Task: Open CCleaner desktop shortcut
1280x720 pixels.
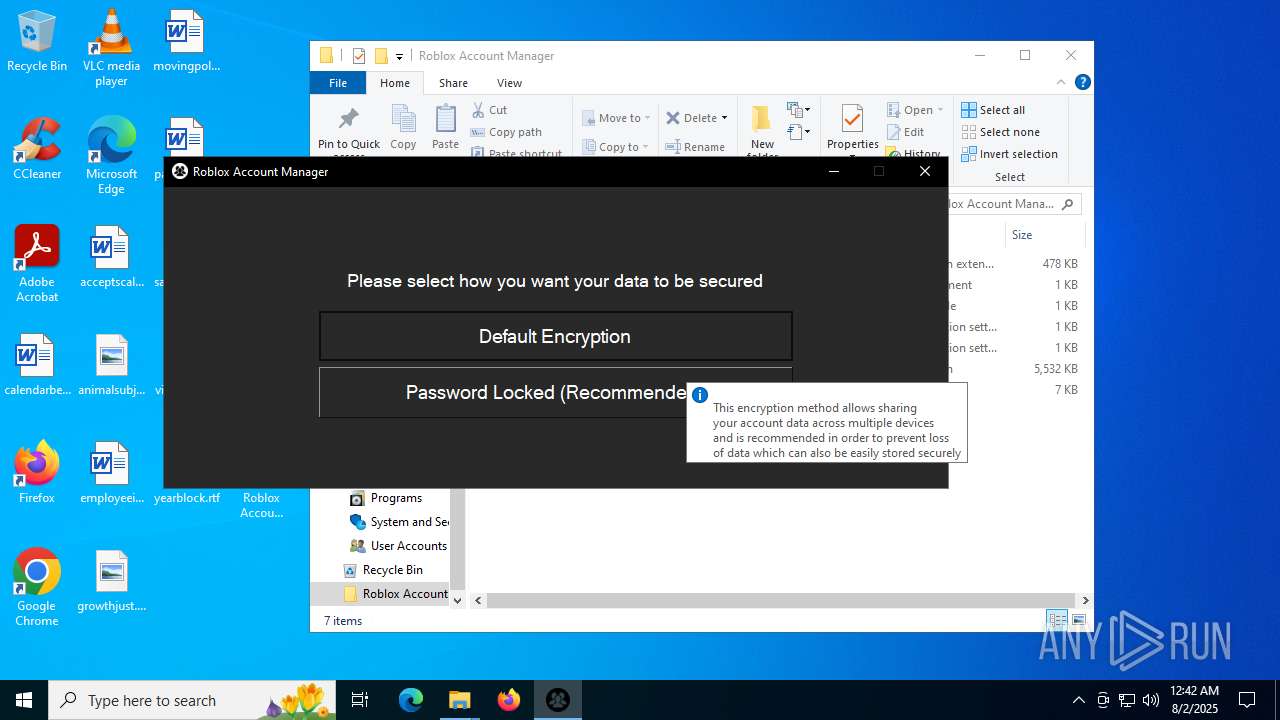Action: click(x=37, y=149)
